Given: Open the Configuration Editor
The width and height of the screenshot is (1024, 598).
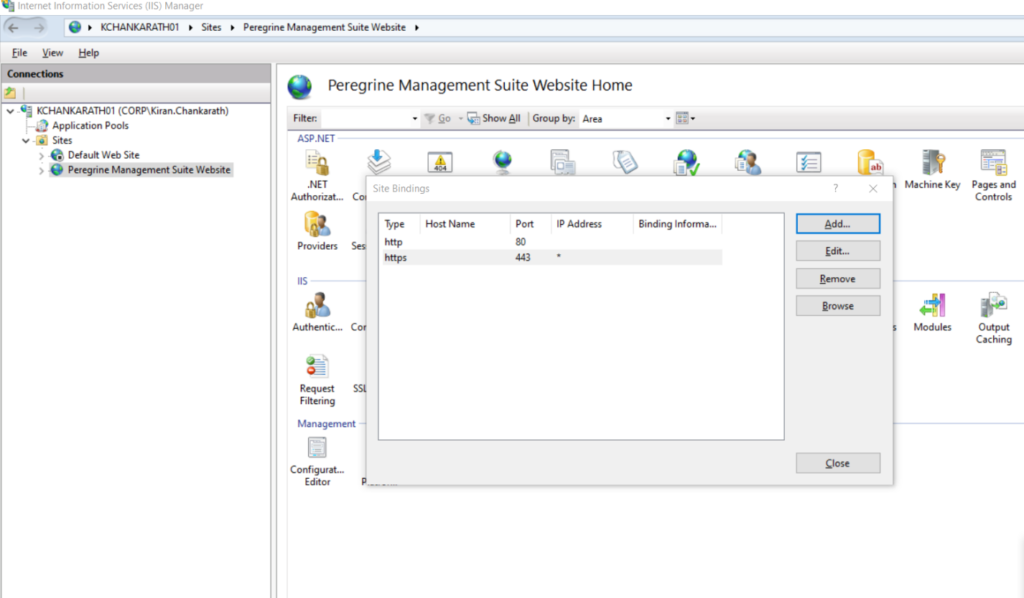Looking at the screenshot, I should tap(316, 450).
